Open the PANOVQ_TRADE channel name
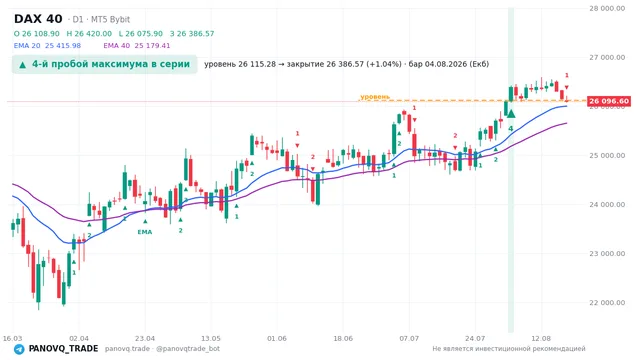Image resolution: width=640 pixels, height=360 pixels. click(63, 349)
